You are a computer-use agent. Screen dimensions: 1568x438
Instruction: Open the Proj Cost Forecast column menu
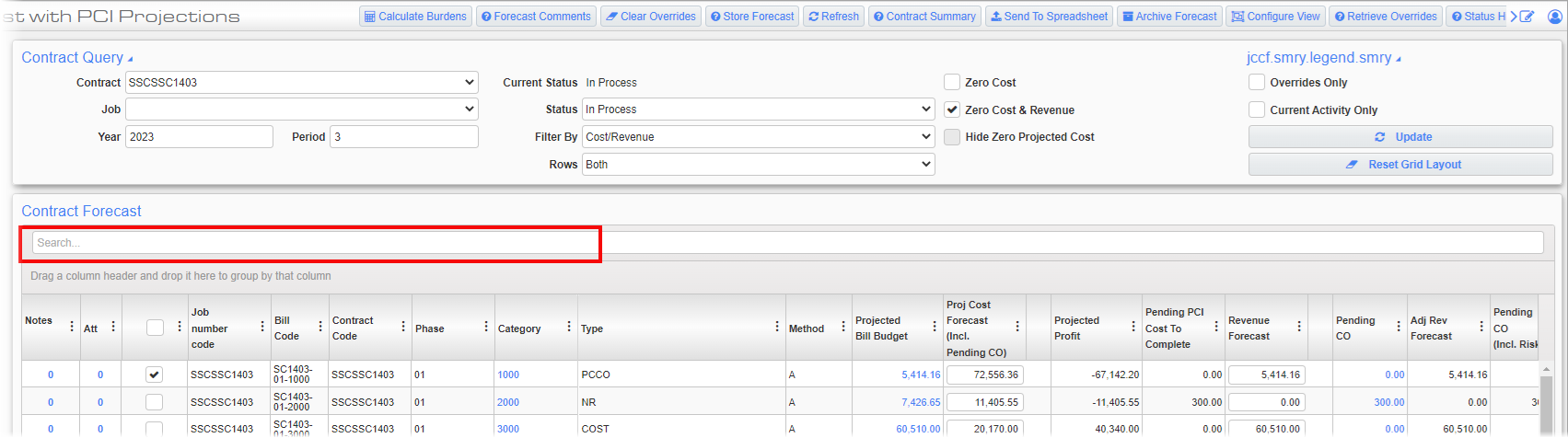(x=1017, y=327)
